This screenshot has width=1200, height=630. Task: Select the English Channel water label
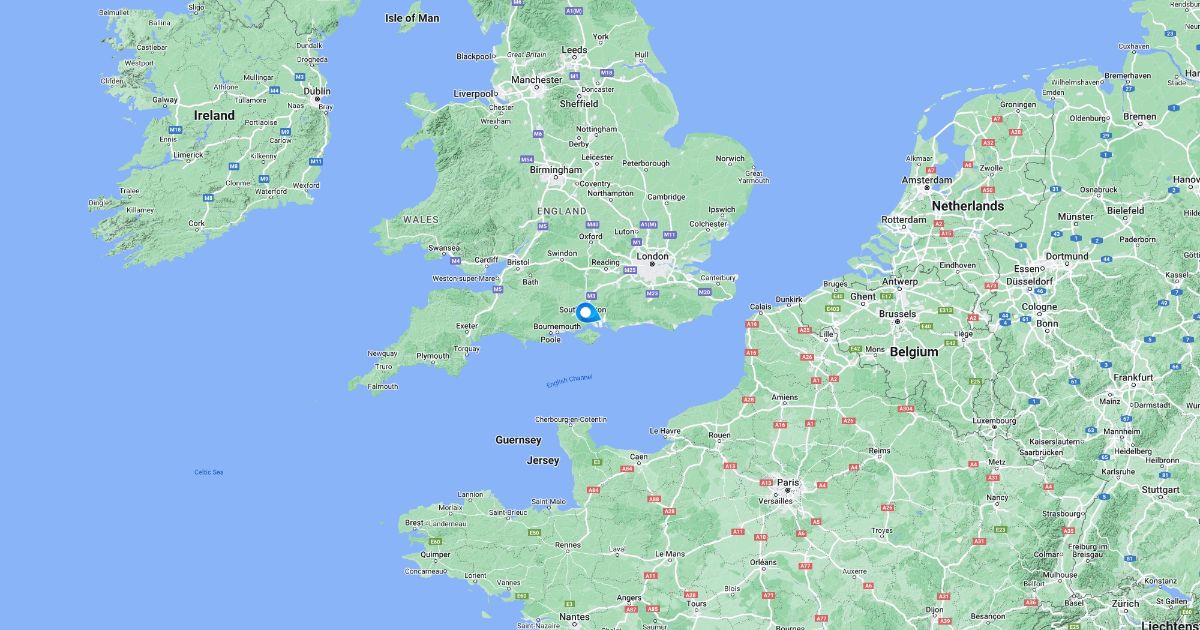(569, 381)
